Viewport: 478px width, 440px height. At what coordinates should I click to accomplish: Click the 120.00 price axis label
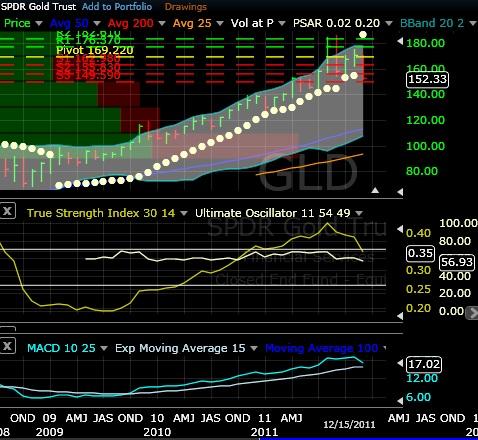pyautogui.click(x=425, y=120)
